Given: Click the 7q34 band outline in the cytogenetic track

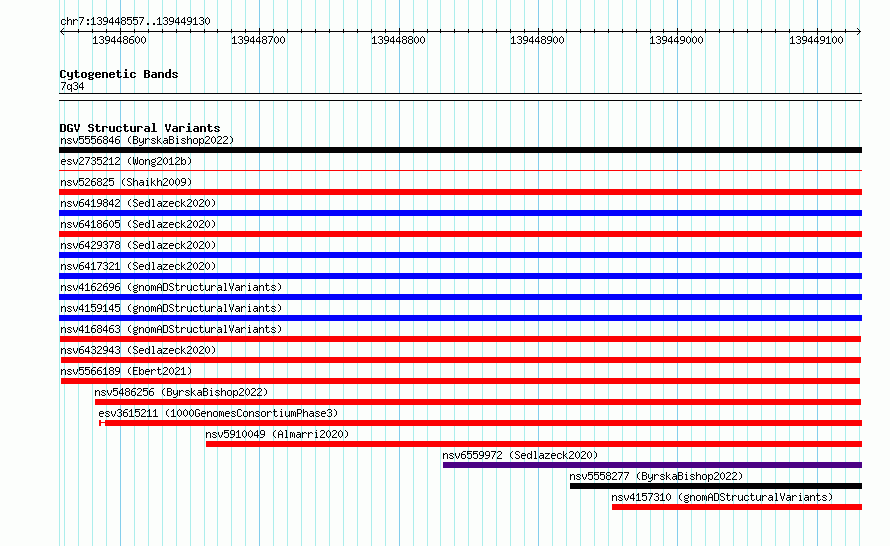Looking at the screenshot, I should pyautogui.click(x=460, y=97).
